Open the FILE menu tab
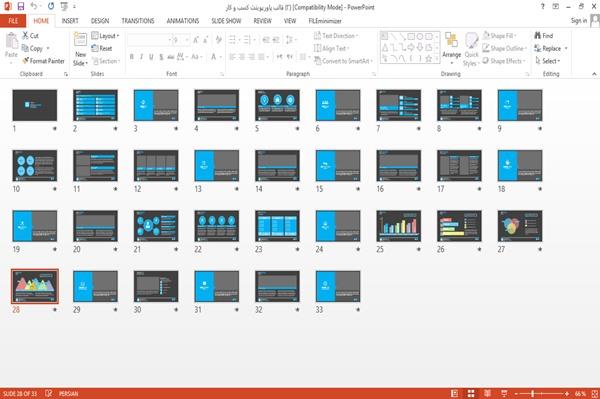 click(13, 21)
